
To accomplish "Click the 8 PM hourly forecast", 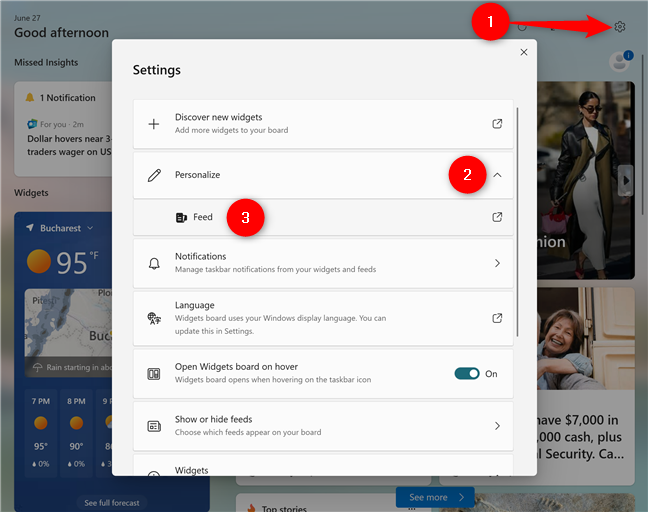I will click(76, 433).
